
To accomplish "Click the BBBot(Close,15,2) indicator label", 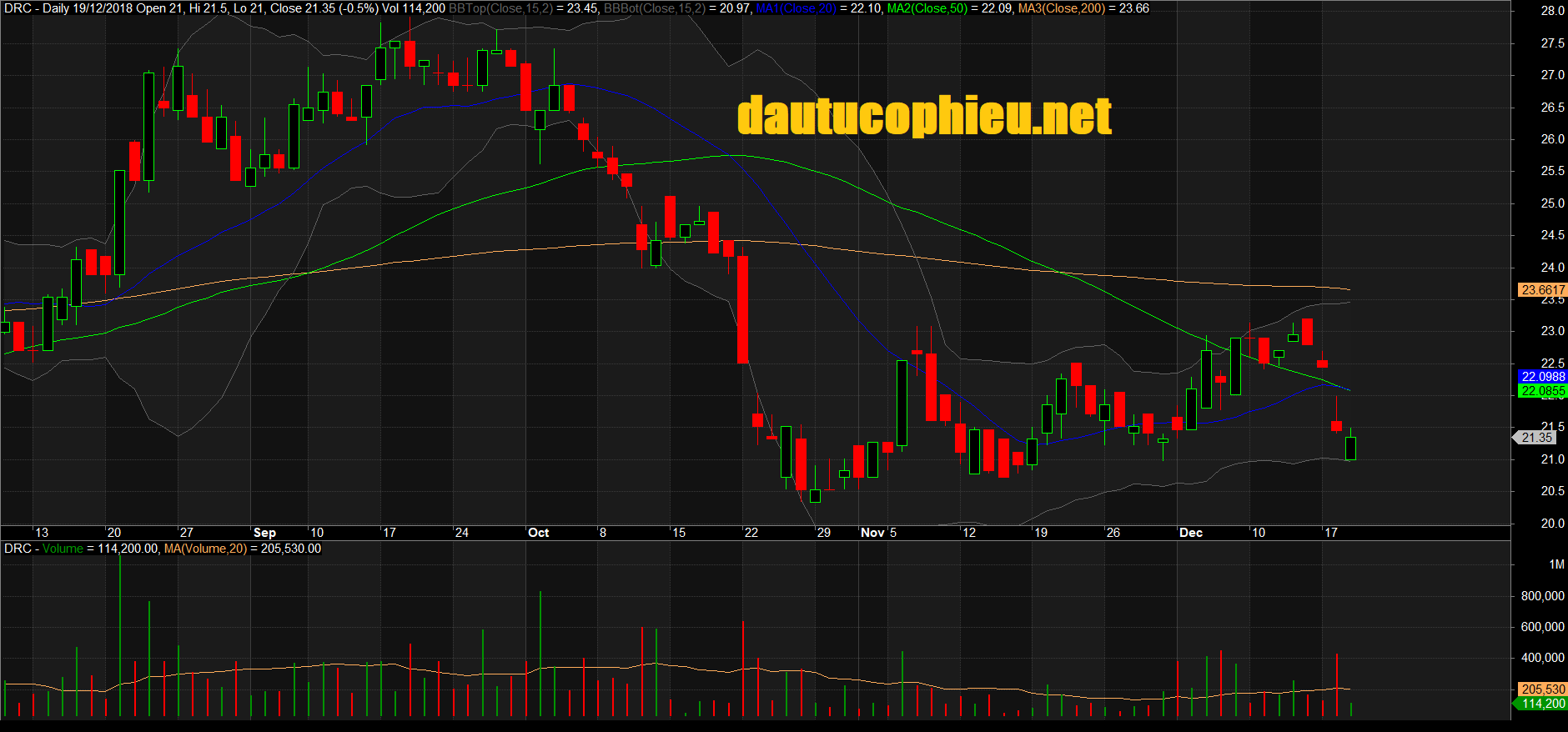I will (x=655, y=8).
